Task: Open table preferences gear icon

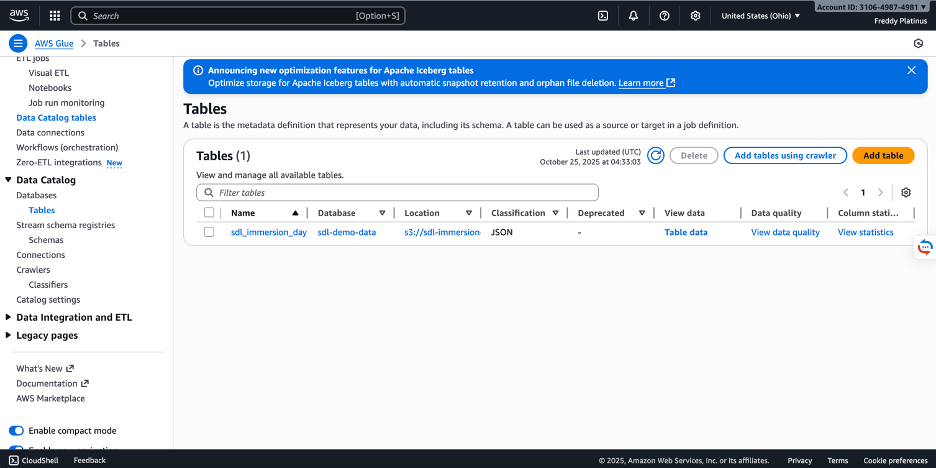Action: click(x=906, y=192)
